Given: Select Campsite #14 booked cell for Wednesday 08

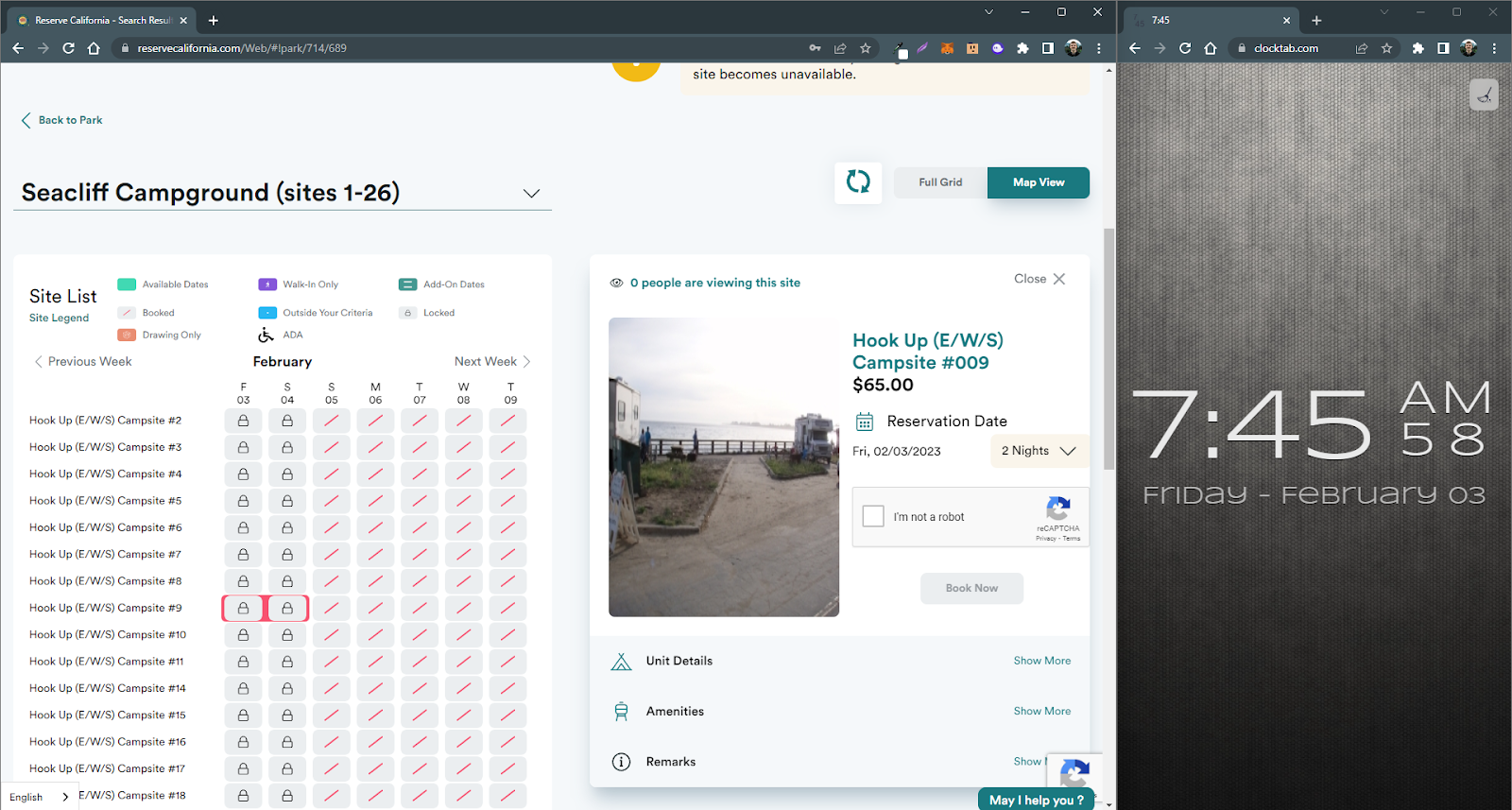Looking at the screenshot, I should point(464,688).
